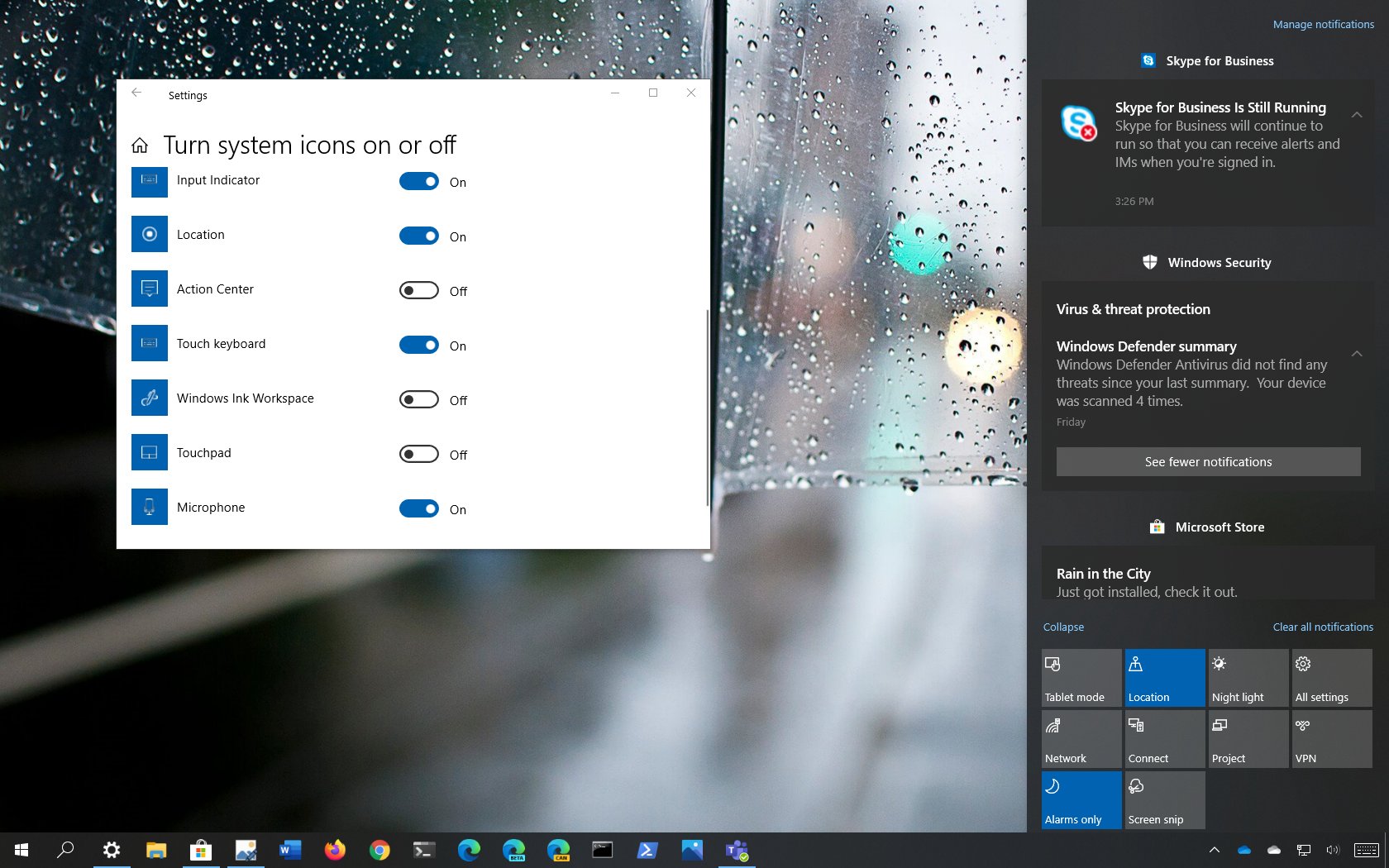Open the Night light quick action
The width and height of the screenshot is (1389, 868).
[x=1248, y=677]
